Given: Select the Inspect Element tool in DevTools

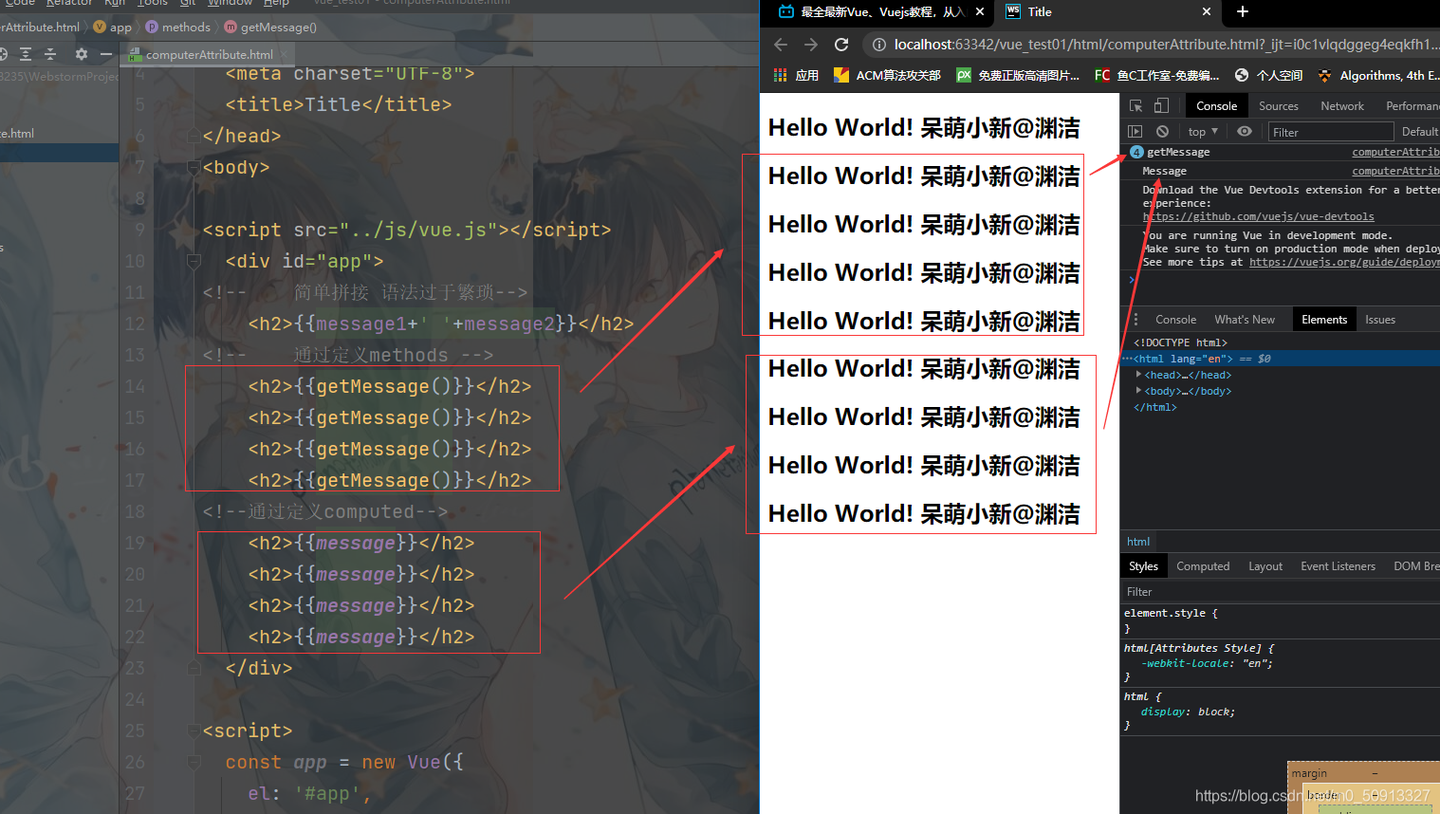Looking at the screenshot, I should (1136, 105).
